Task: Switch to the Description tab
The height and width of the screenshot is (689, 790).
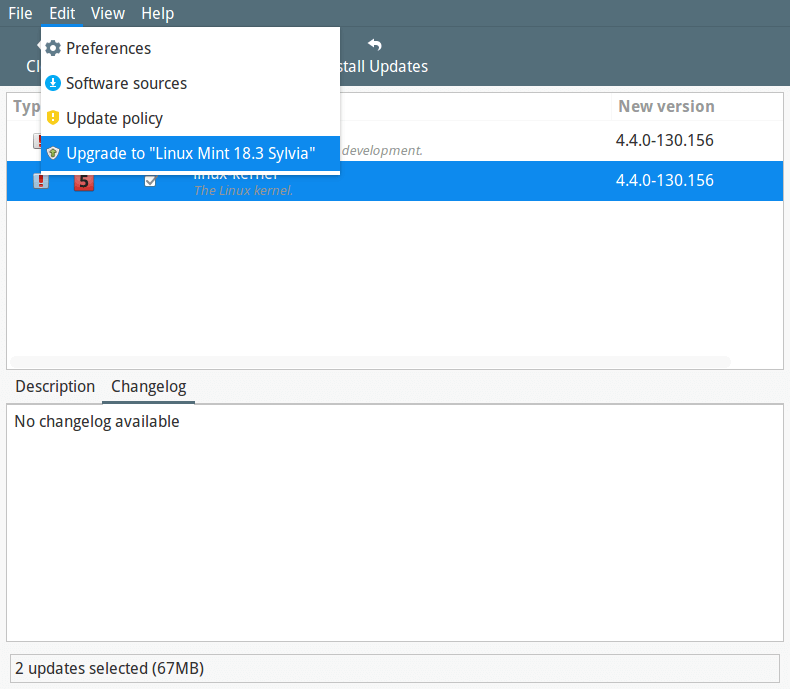Action: (55, 386)
